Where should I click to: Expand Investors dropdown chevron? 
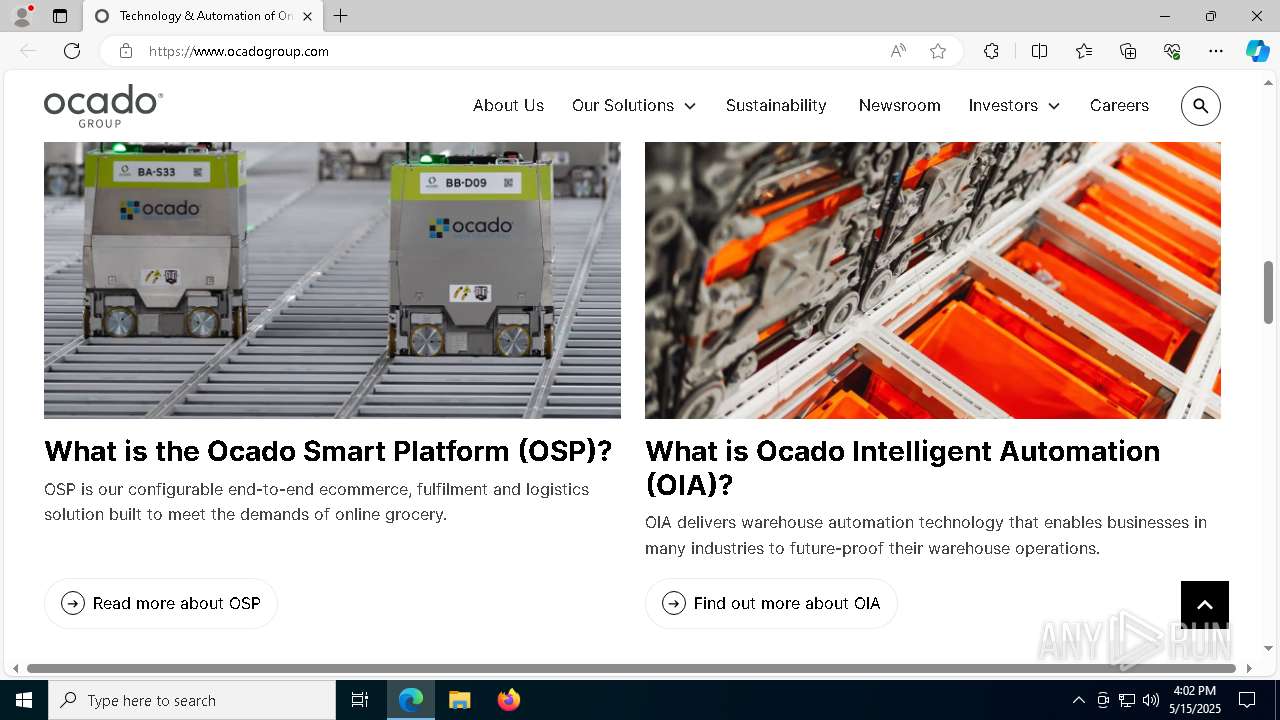click(x=1054, y=106)
